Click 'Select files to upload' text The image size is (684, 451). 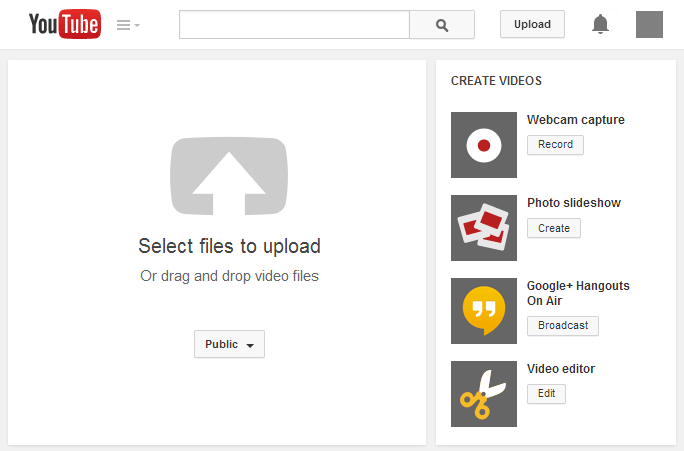click(x=229, y=246)
